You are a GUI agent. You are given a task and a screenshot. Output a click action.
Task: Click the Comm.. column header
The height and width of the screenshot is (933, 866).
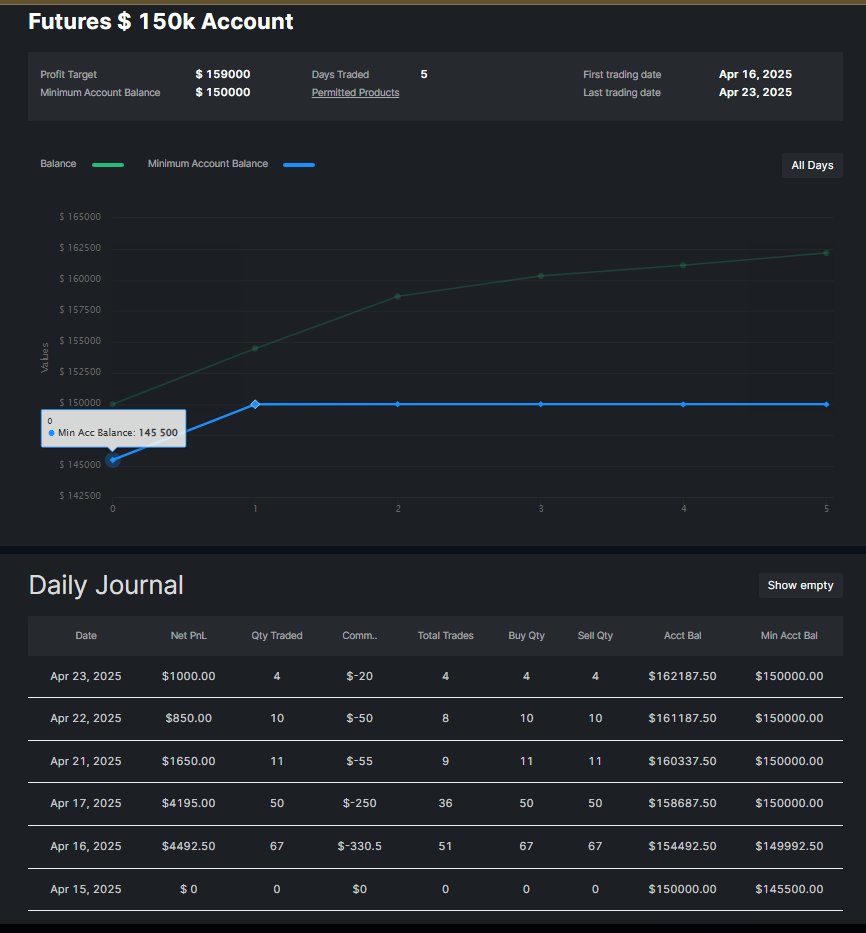click(359, 635)
